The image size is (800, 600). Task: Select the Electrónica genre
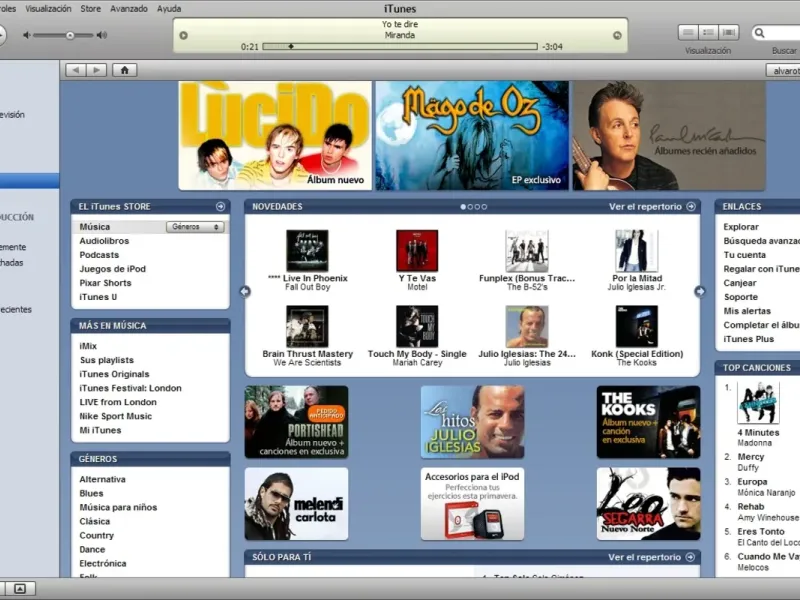[x=103, y=564]
